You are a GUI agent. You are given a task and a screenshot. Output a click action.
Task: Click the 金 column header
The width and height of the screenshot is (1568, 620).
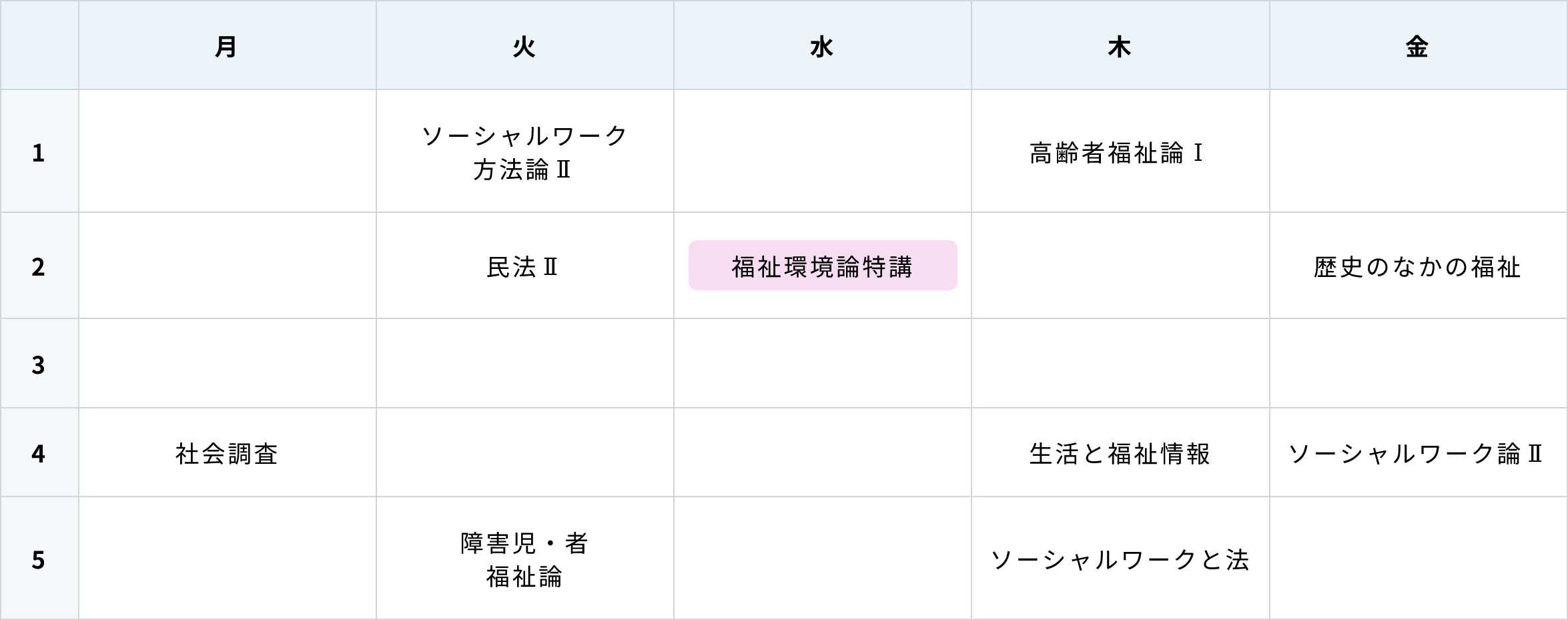(1418, 45)
